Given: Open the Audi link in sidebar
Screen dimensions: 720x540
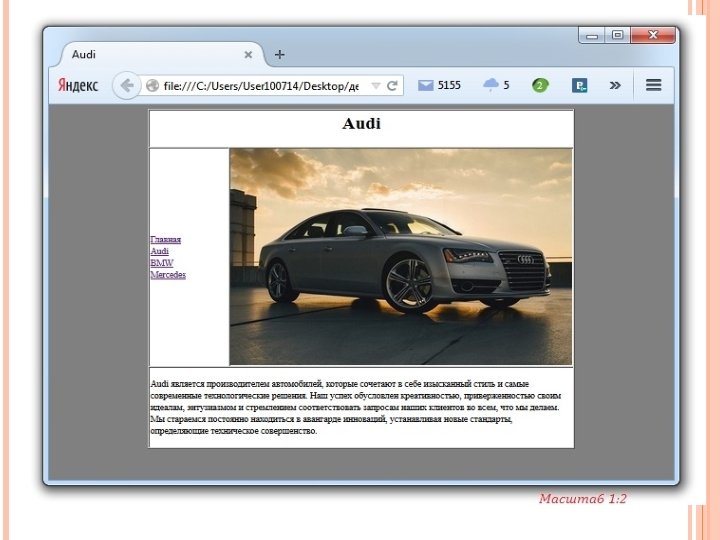Looking at the screenshot, I should click(x=160, y=251).
